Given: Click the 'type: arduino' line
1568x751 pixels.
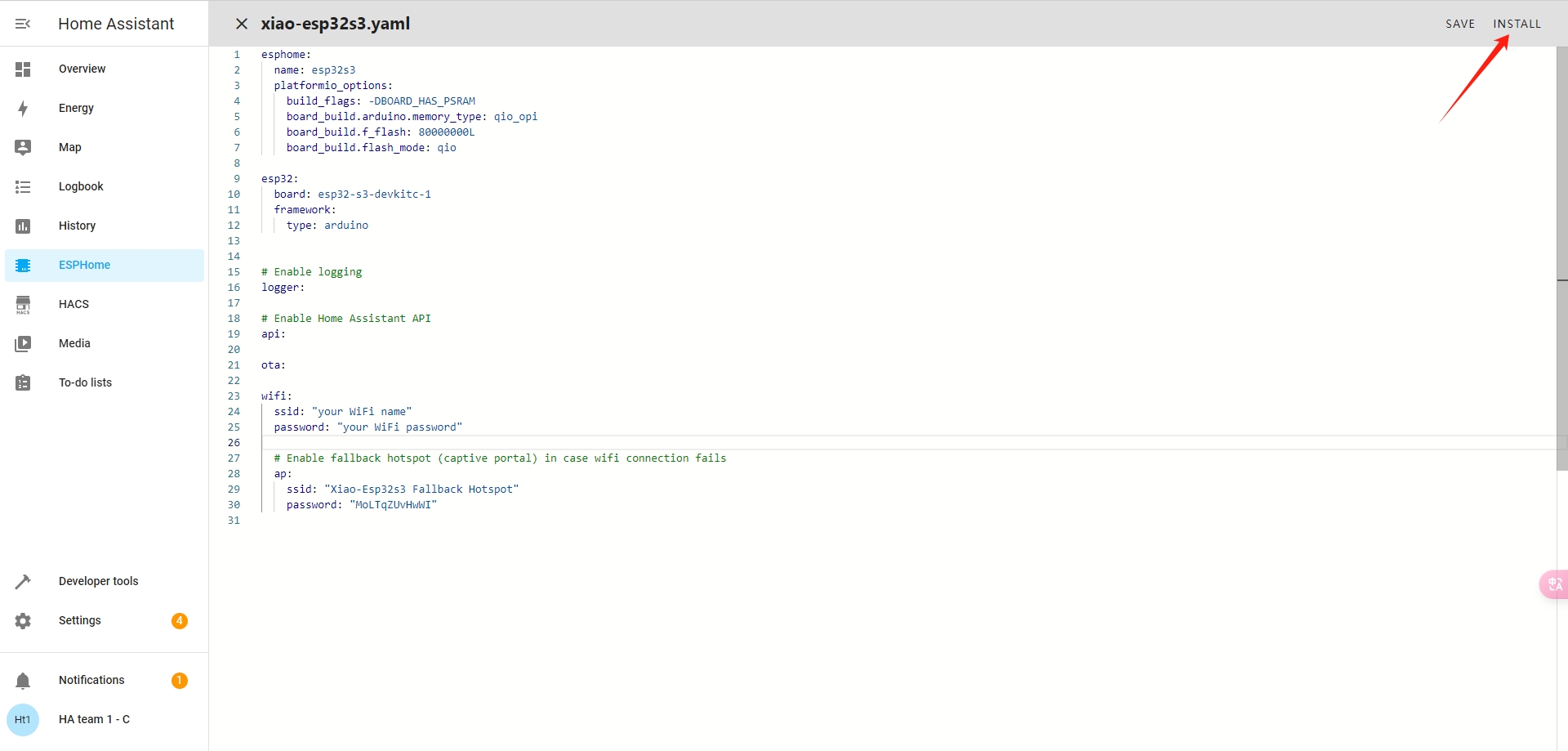Looking at the screenshot, I should point(327,226).
